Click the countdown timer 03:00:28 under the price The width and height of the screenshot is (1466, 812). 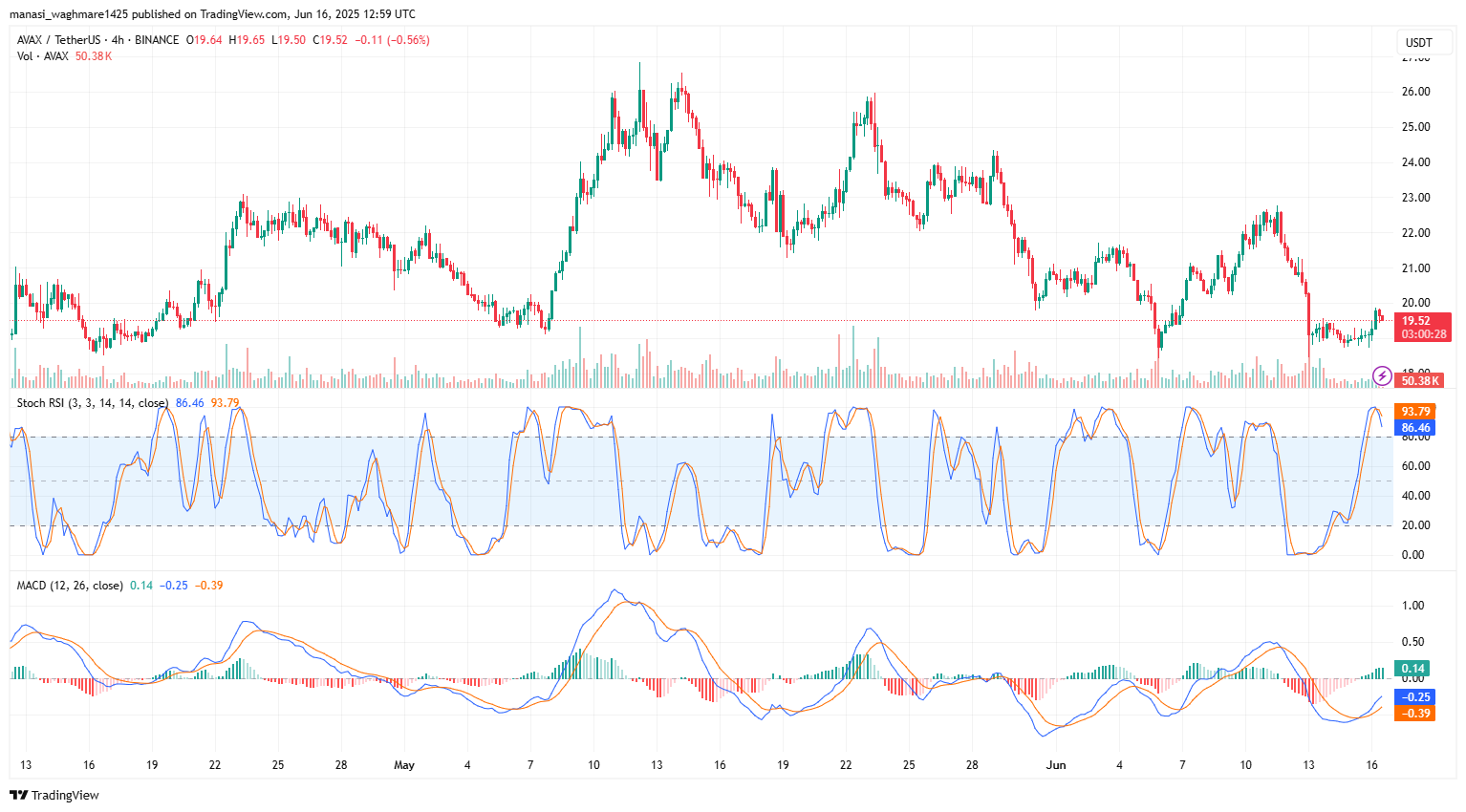(1424, 334)
